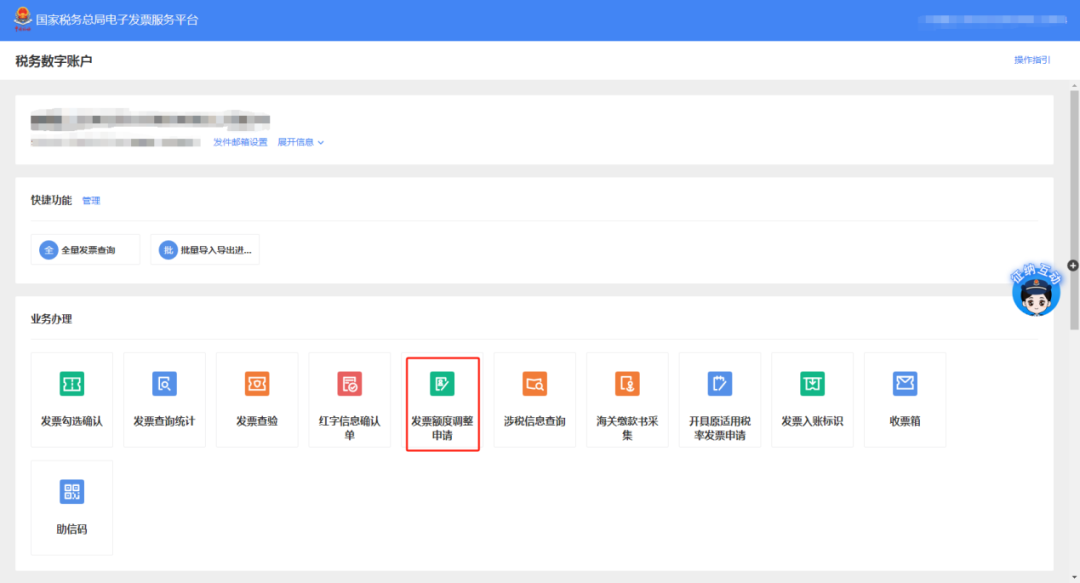Screen dimensions: 1080x583
Task: Select 发票额度调整申请 icon
Action: [442, 384]
